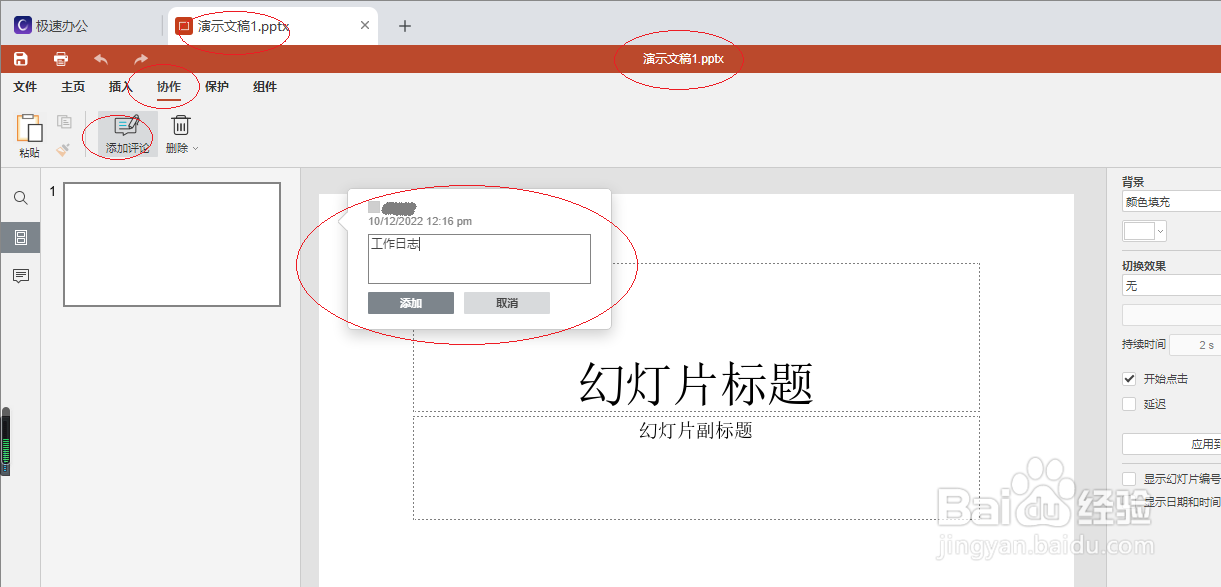Click the print icon

click(x=60, y=58)
